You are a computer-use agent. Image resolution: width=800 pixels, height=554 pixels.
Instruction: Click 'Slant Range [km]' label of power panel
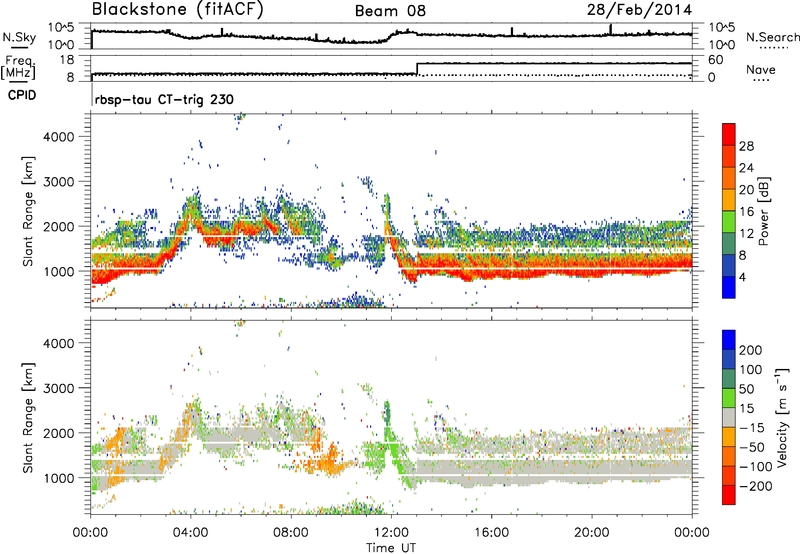[28, 211]
